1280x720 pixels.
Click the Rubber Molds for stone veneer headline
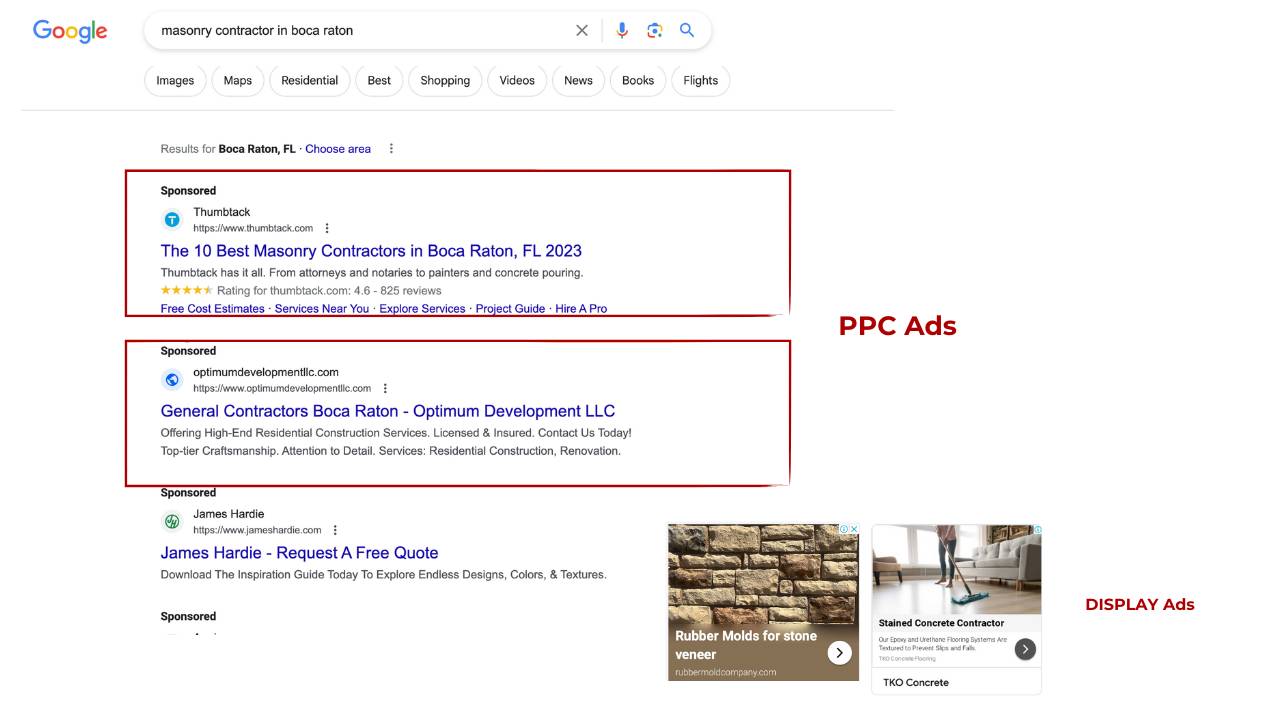coord(746,645)
